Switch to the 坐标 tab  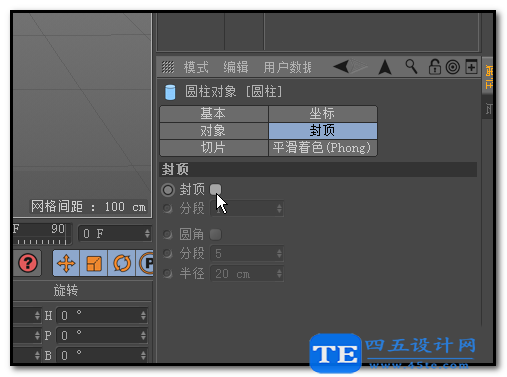[x=323, y=114]
